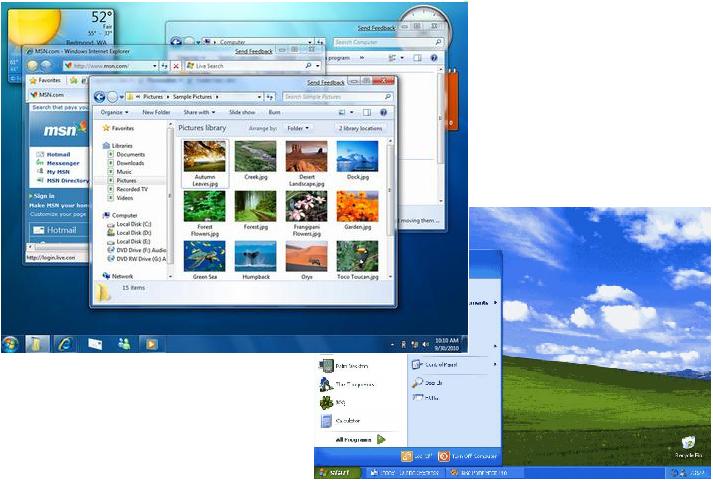Go back in the Computer Explorer window

tap(176, 42)
